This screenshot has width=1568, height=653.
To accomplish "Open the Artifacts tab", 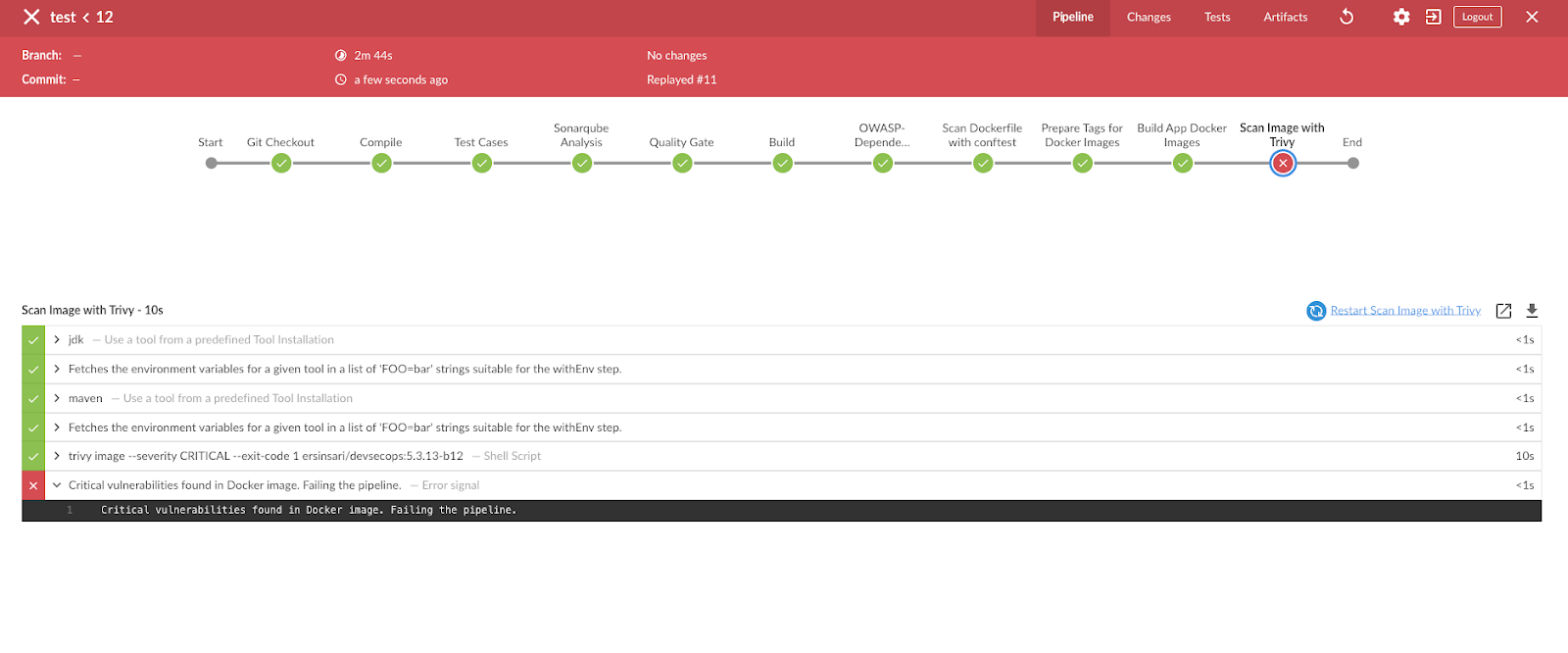I will tap(1285, 18).
